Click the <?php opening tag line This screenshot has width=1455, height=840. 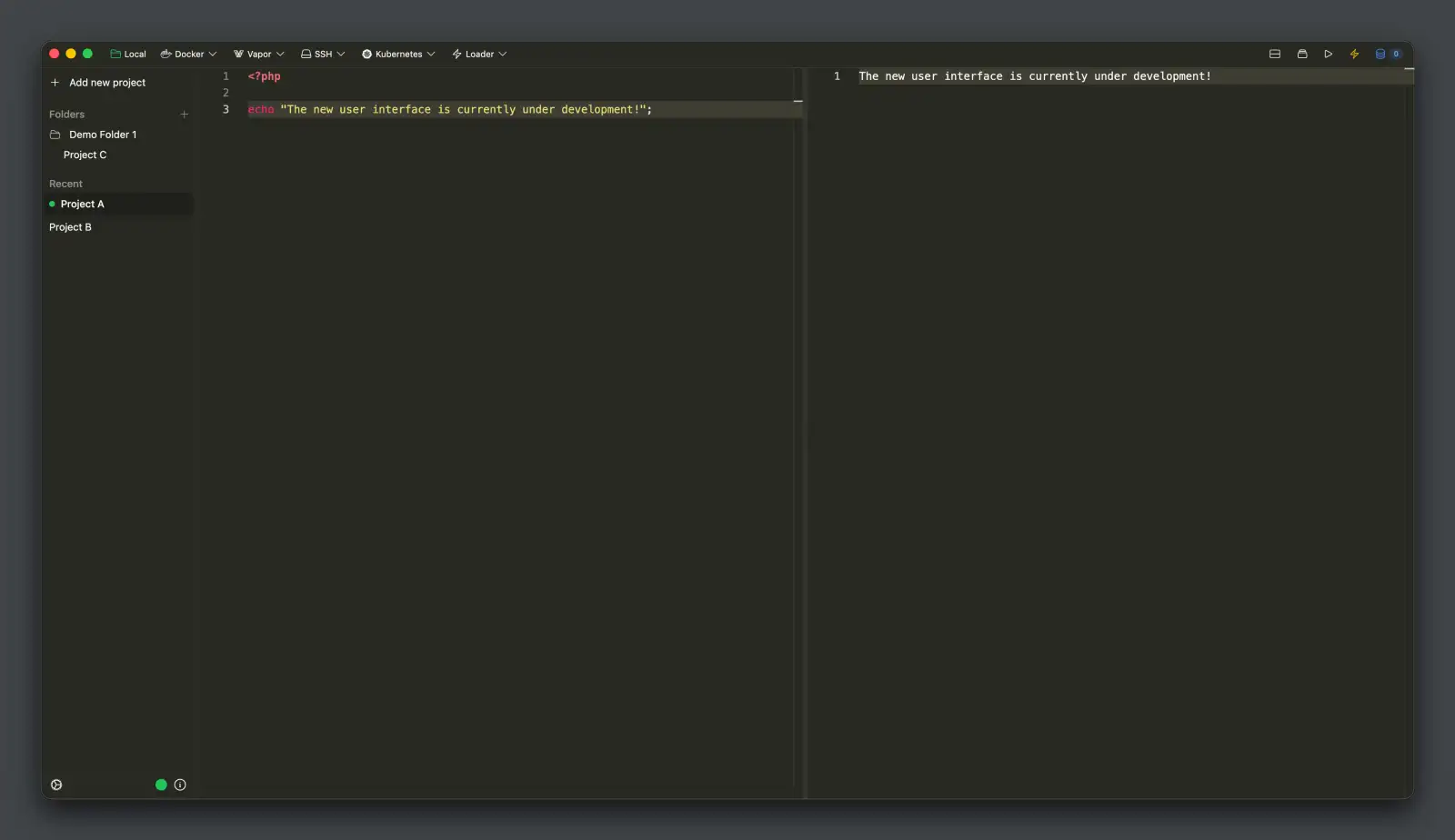pyautogui.click(x=264, y=76)
